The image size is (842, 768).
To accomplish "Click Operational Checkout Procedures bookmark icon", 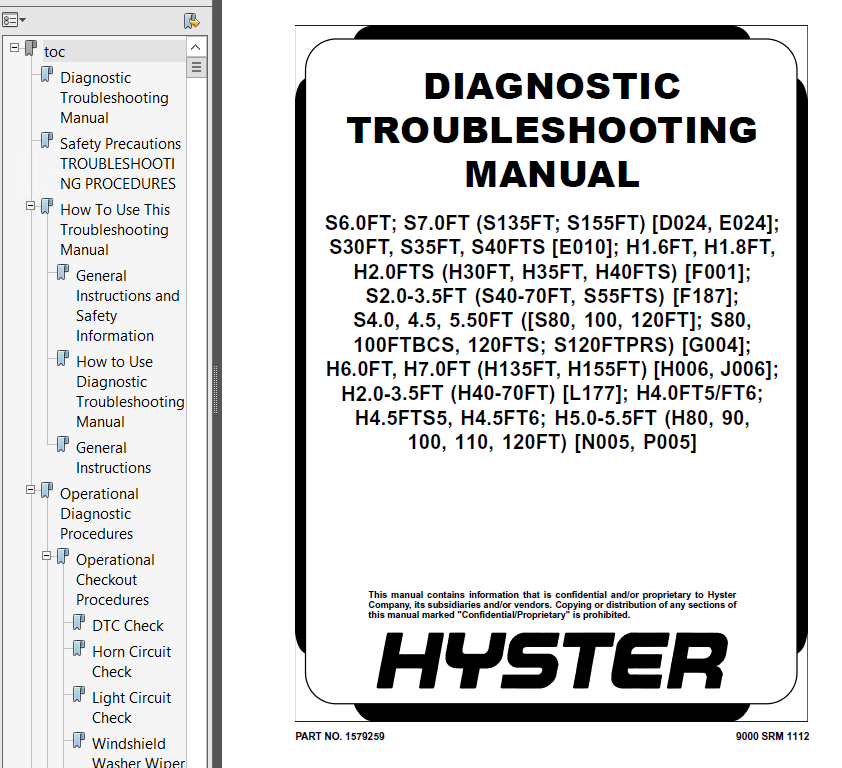I will click(x=63, y=556).
